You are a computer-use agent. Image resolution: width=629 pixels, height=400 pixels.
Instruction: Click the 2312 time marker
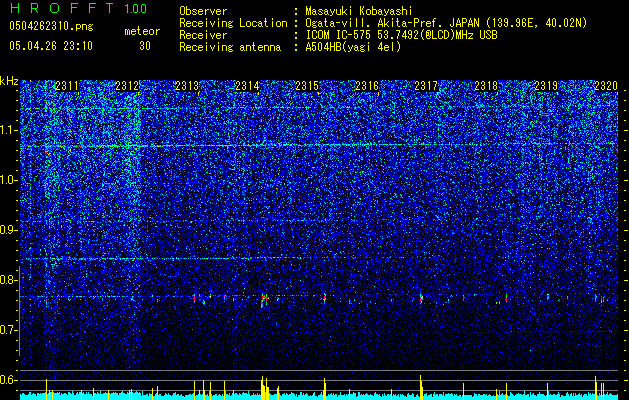coord(127,86)
